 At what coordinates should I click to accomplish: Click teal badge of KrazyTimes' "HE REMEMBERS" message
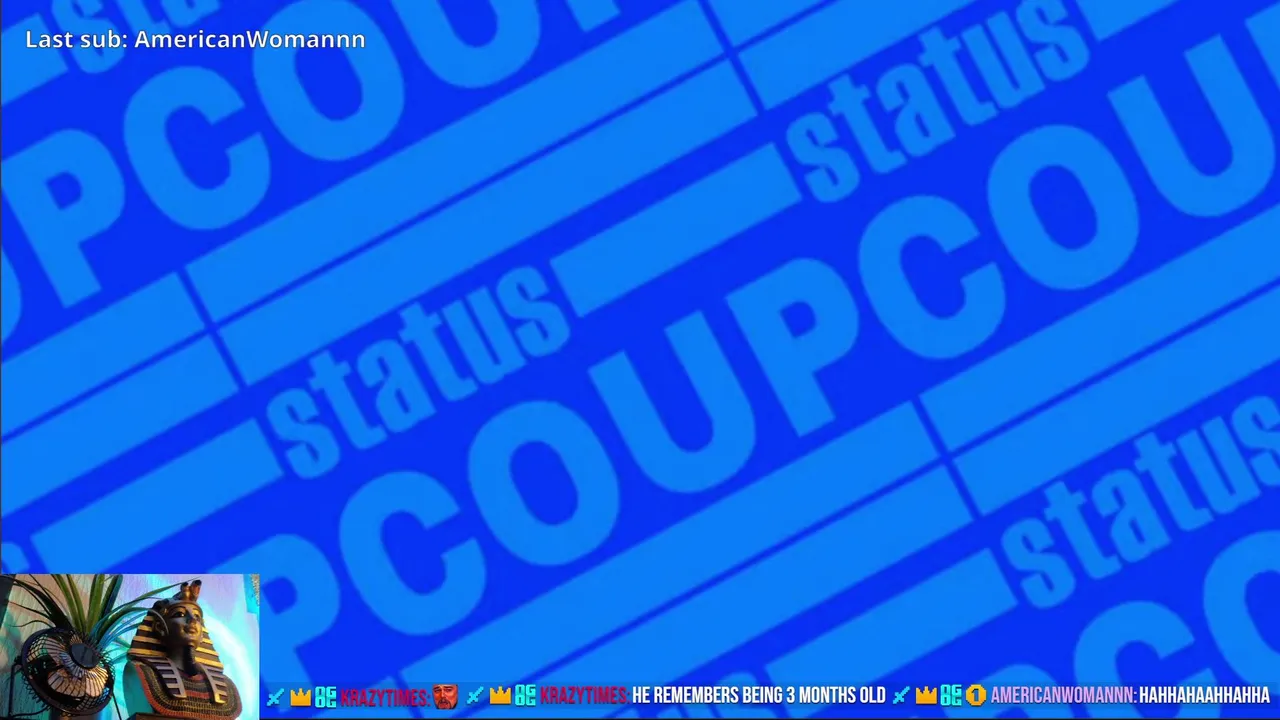525,695
